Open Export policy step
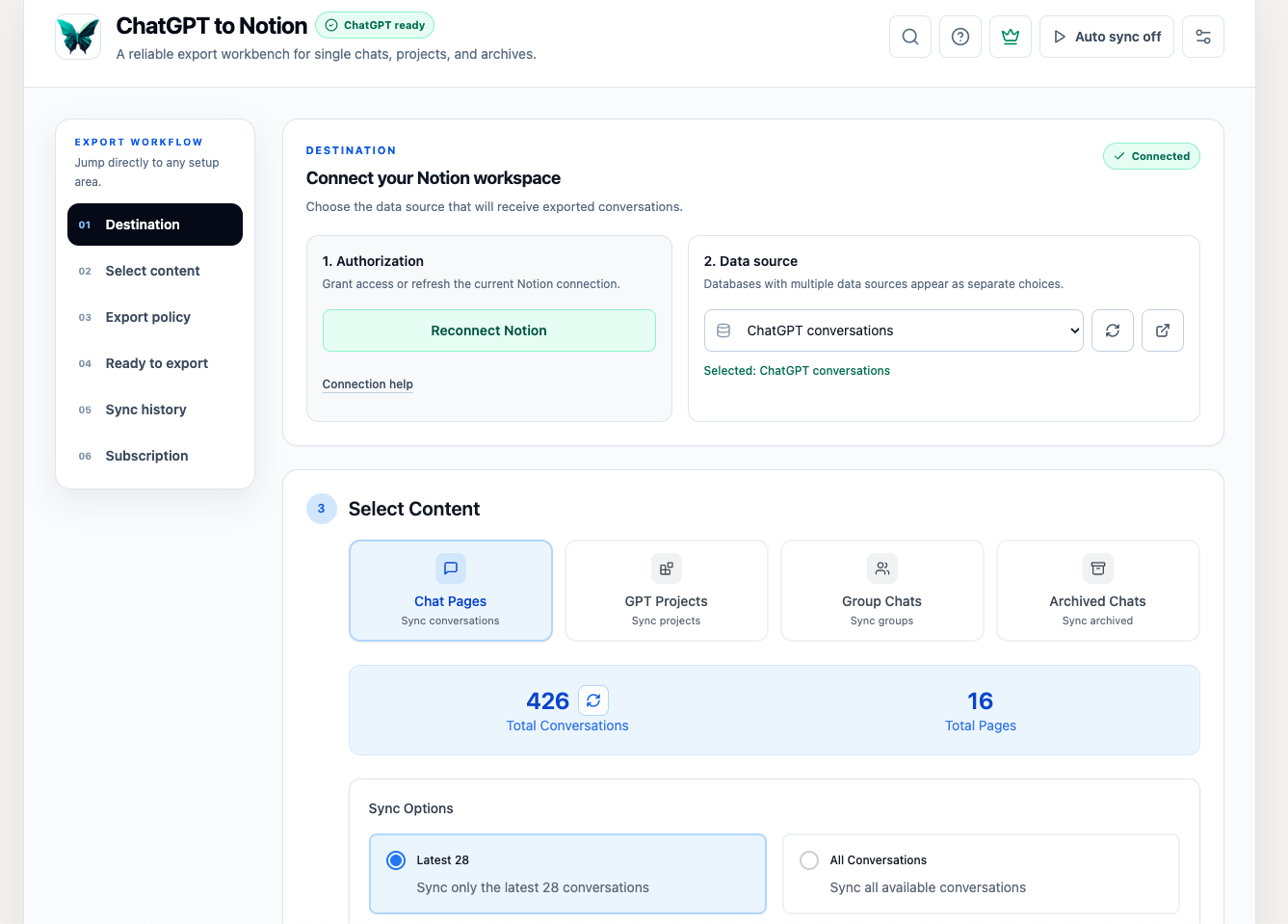Image resolution: width=1288 pixels, height=924 pixels. [x=155, y=317]
